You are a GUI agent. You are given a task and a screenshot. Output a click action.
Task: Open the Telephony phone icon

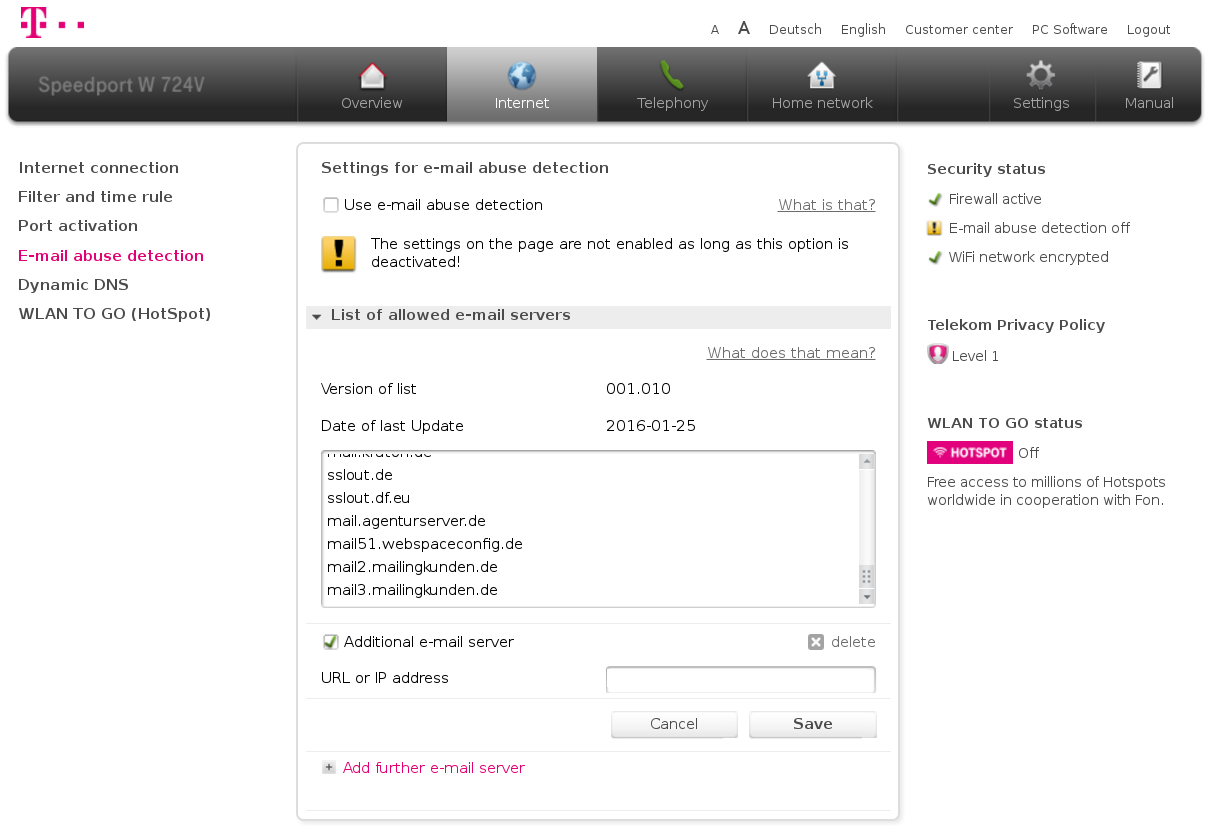[x=672, y=76]
